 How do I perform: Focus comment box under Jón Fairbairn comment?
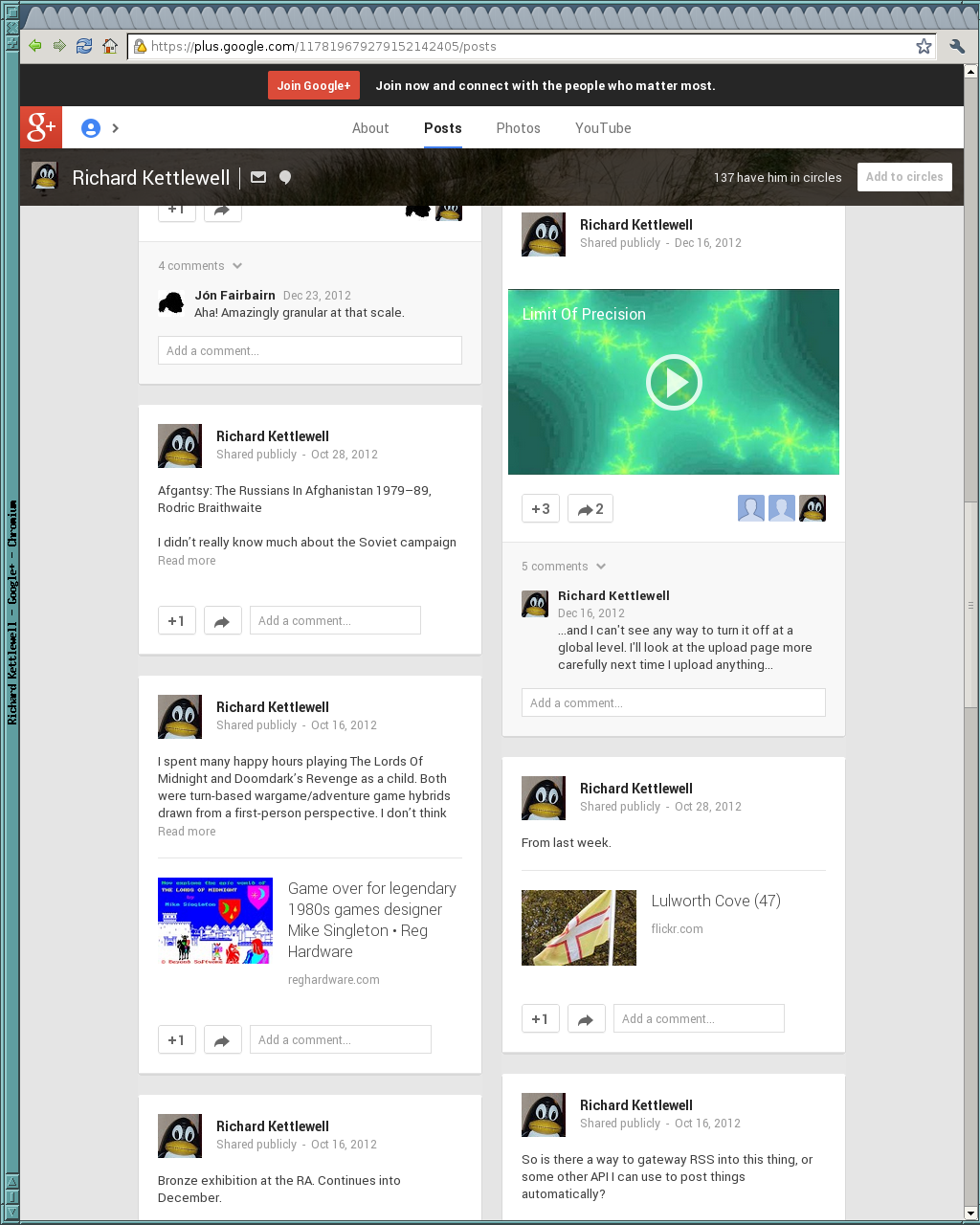tap(310, 350)
